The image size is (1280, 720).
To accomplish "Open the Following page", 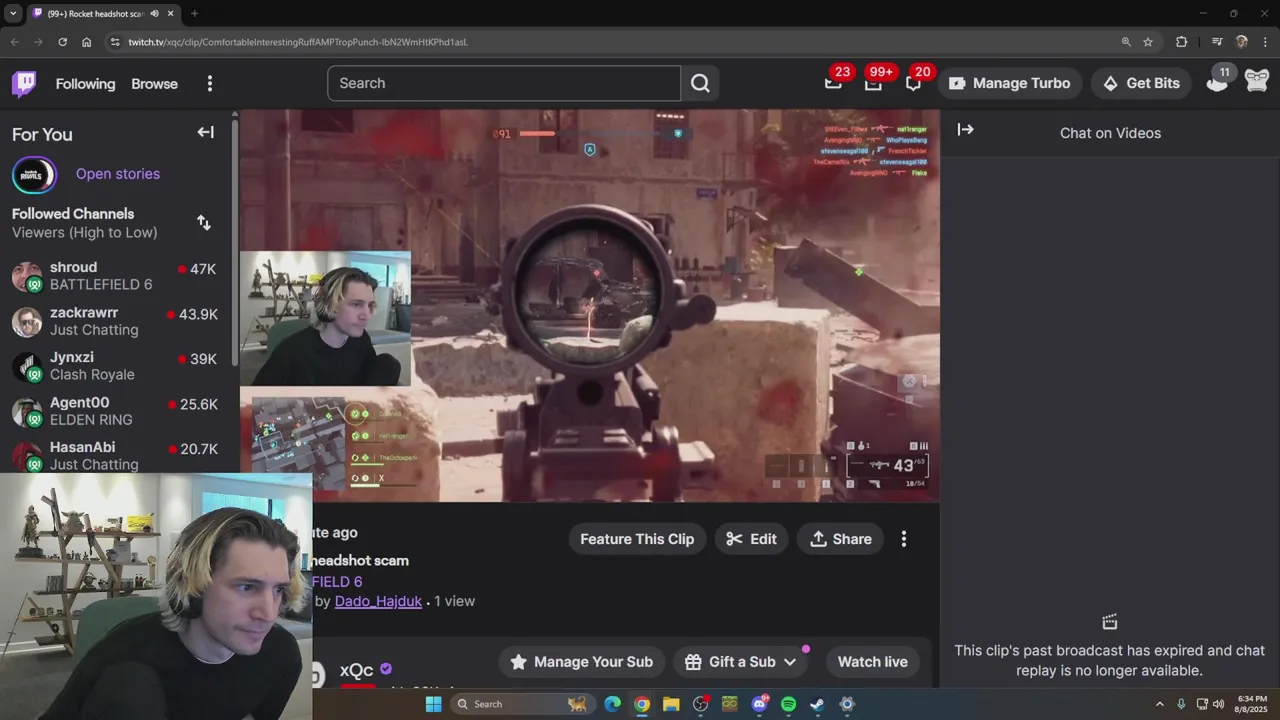I will [85, 84].
